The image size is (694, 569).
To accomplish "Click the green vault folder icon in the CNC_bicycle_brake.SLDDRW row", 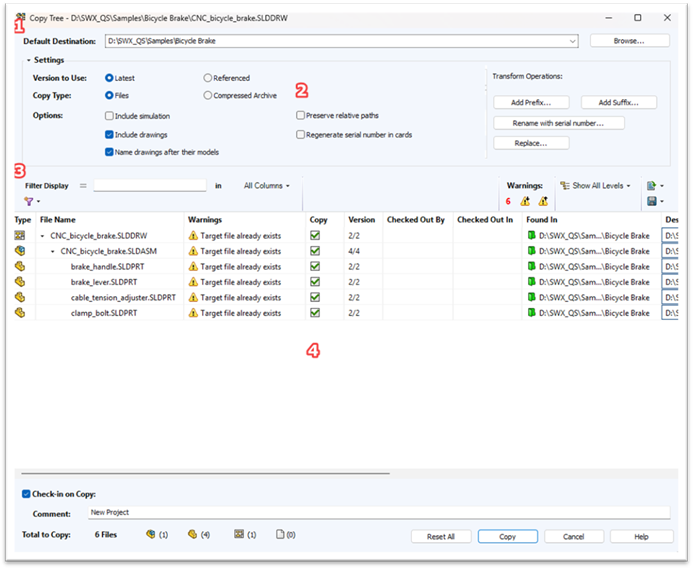I will point(532,235).
